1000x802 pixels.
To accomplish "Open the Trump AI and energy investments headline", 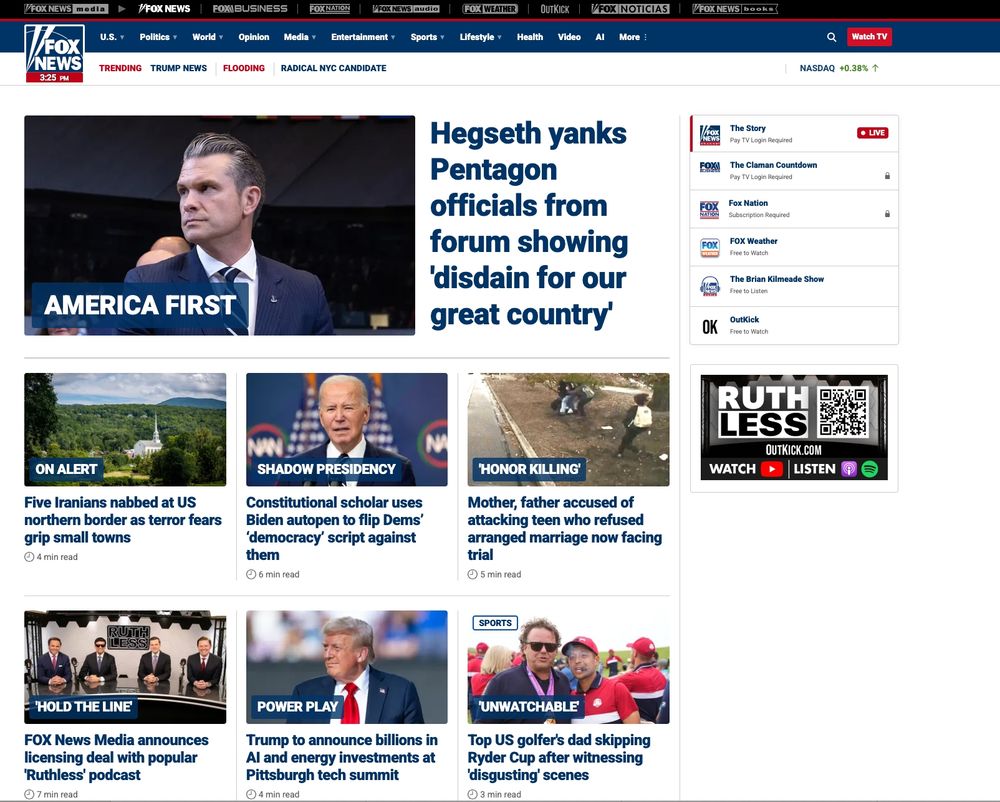I will pyautogui.click(x=342, y=757).
